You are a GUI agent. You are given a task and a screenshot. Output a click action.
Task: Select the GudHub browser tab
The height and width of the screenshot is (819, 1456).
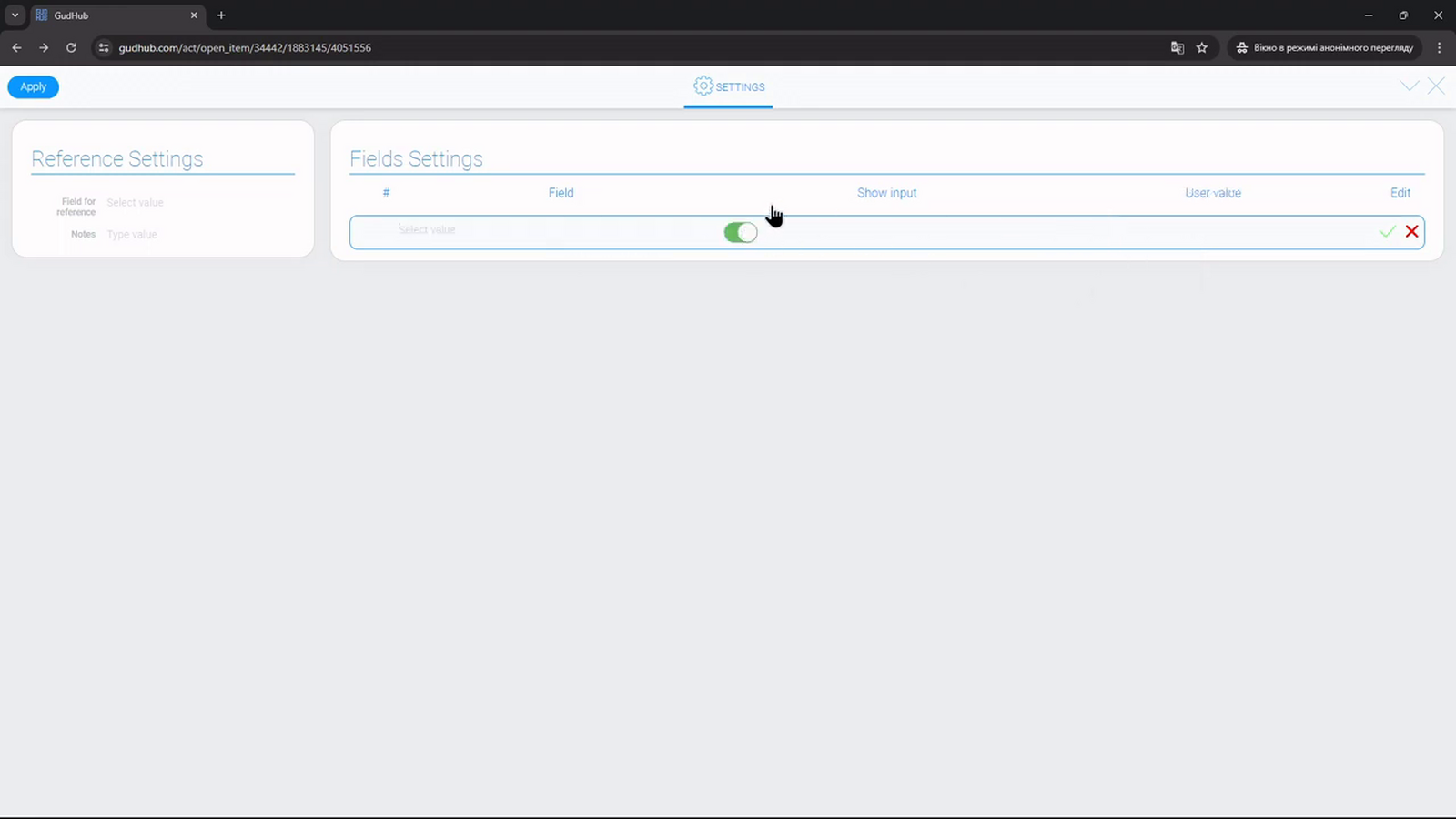[x=116, y=15]
